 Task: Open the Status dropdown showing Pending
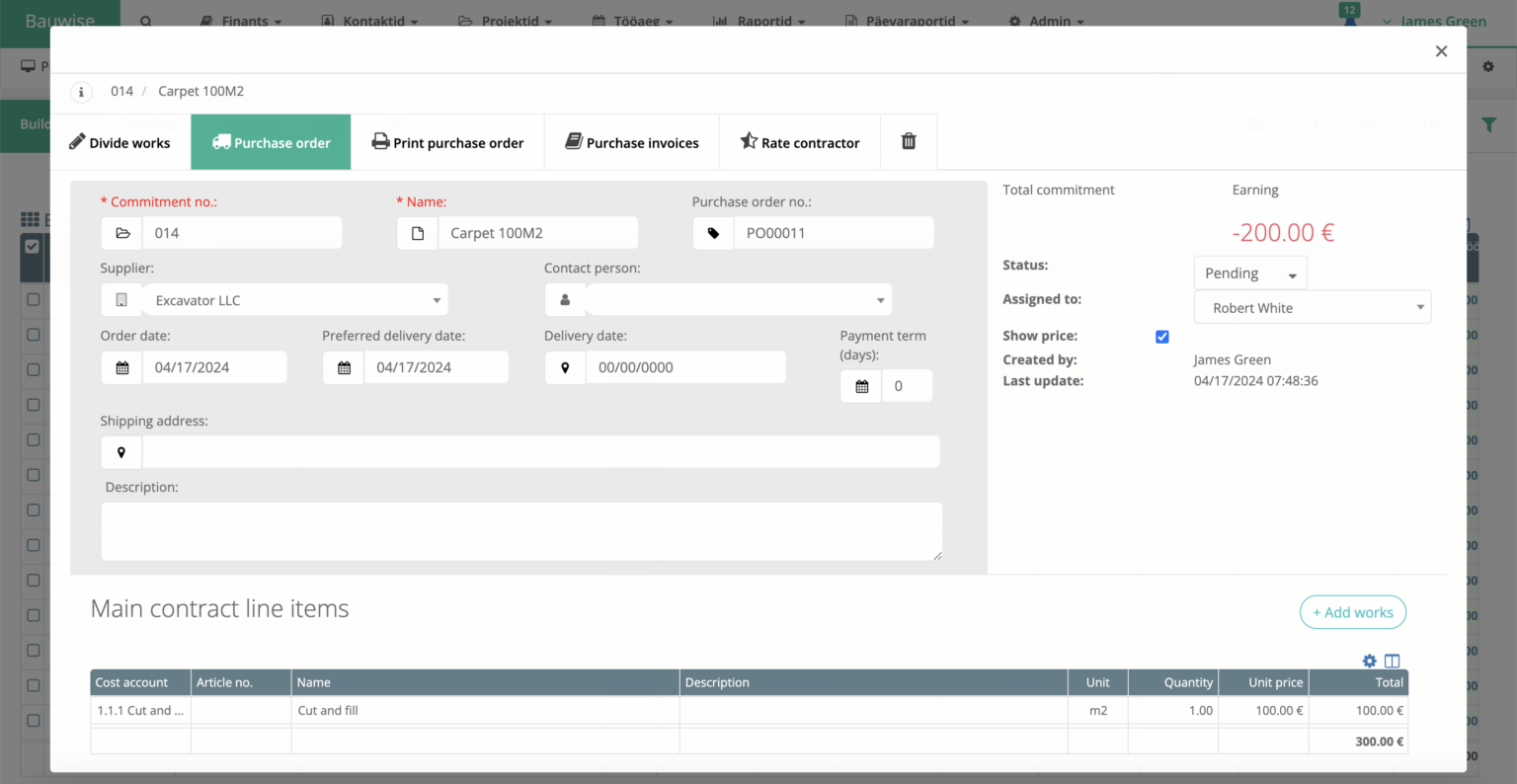(1249, 274)
